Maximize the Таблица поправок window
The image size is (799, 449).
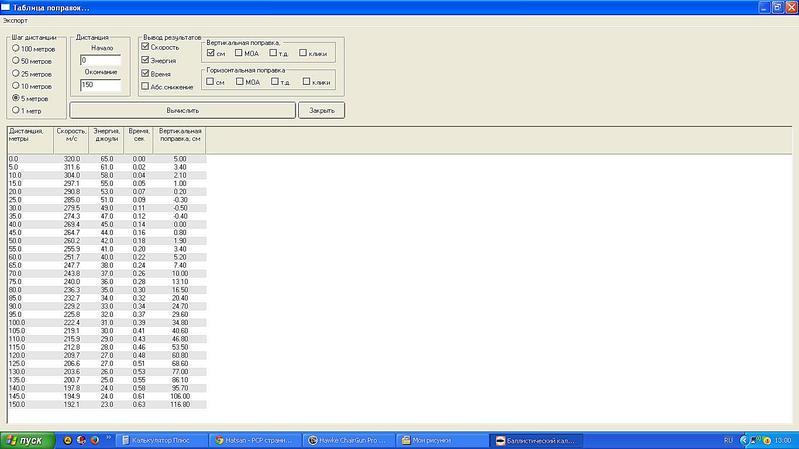(778, 7)
